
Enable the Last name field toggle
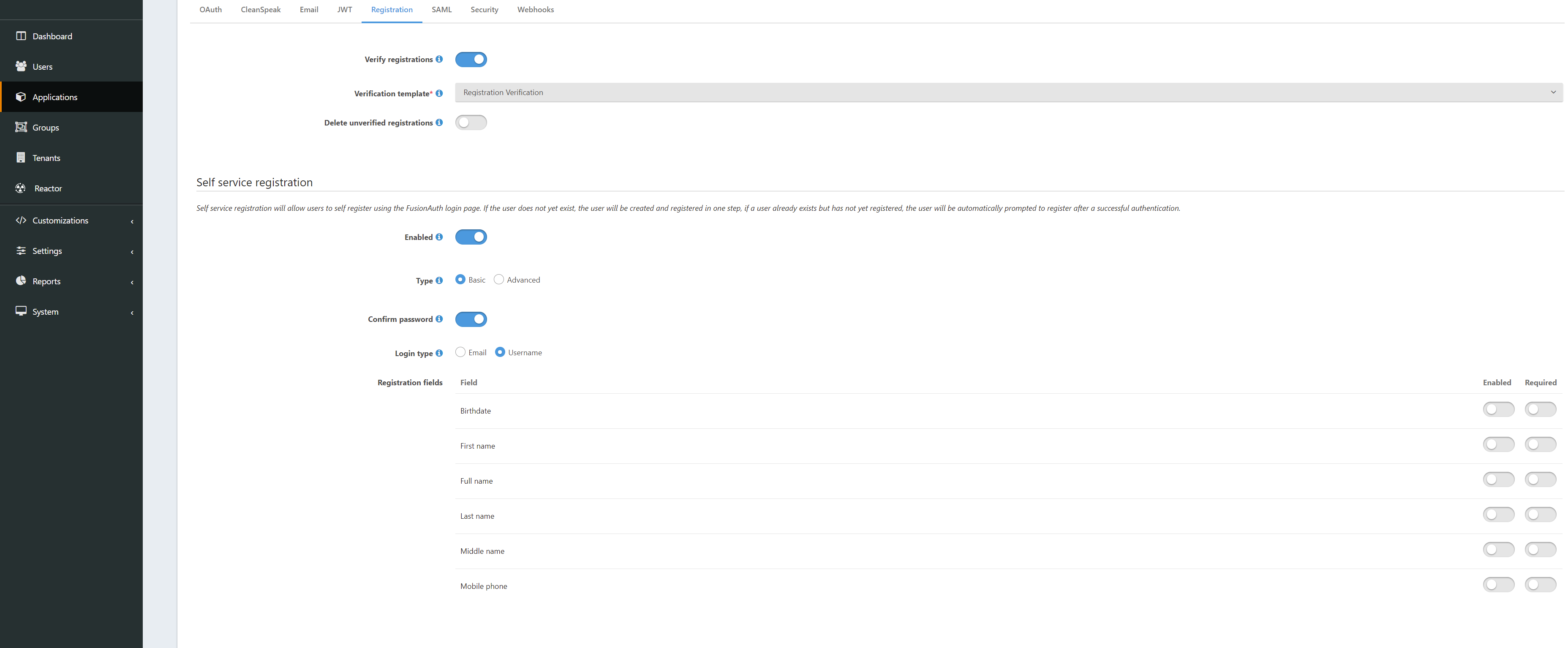click(x=1498, y=514)
